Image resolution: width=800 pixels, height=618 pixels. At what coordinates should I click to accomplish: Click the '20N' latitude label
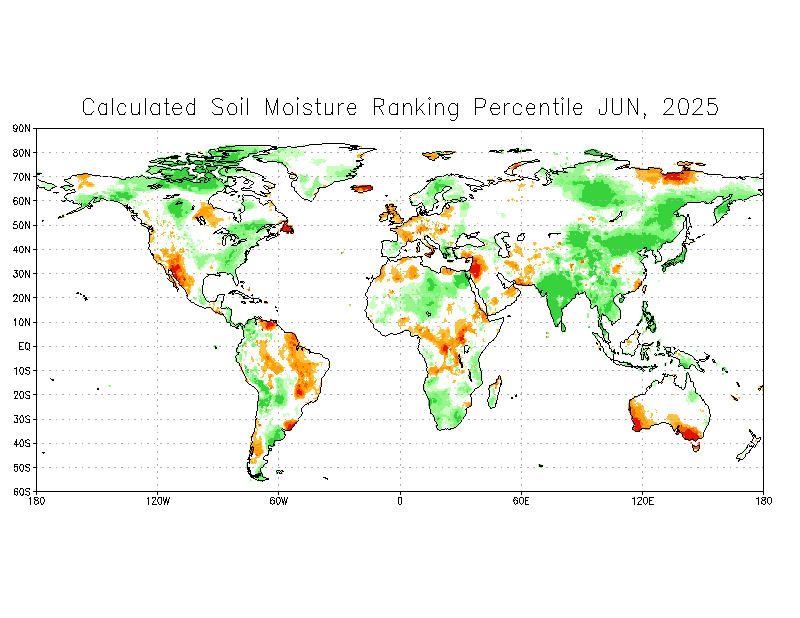[x=21, y=298]
